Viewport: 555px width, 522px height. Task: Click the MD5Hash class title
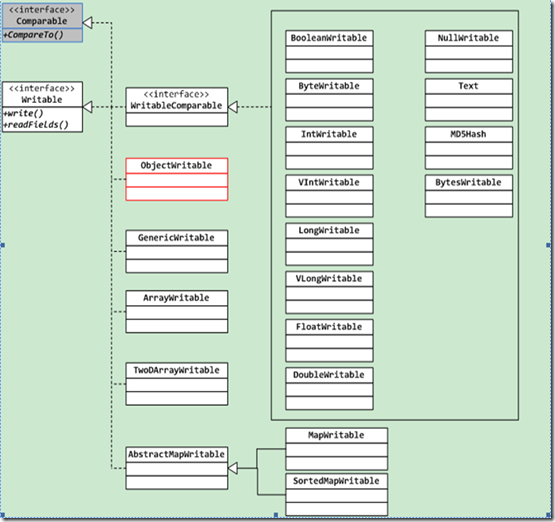(468, 134)
